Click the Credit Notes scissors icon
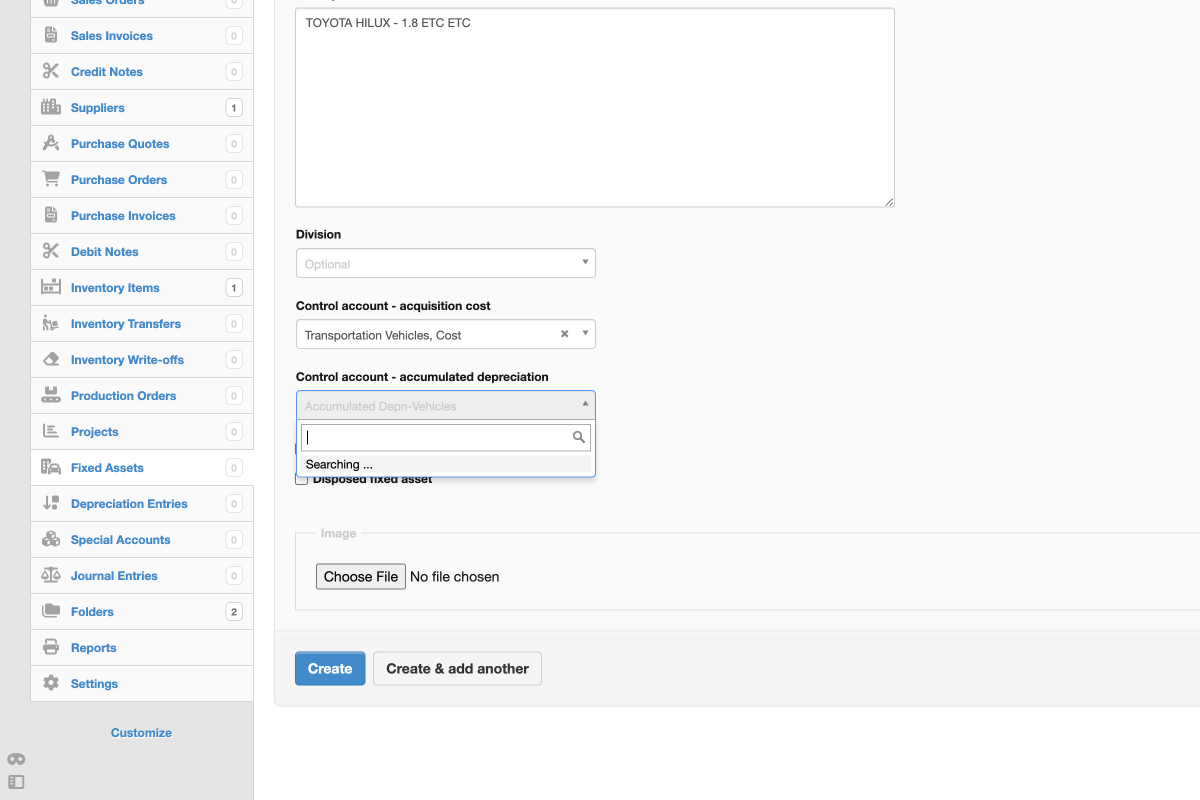This screenshot has width=1200, height=800. tap(51, 72)
